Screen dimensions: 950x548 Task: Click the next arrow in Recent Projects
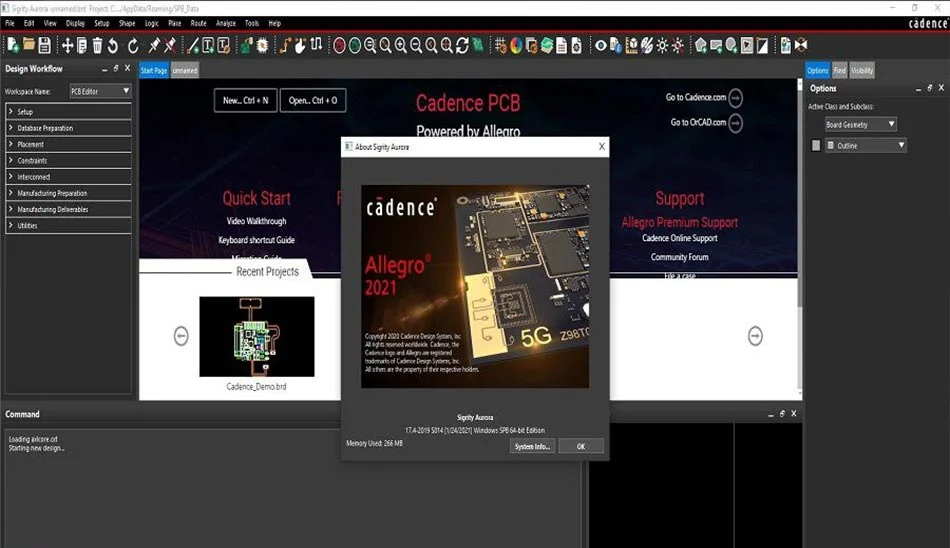pyautogui.click(x=755, y=336)
